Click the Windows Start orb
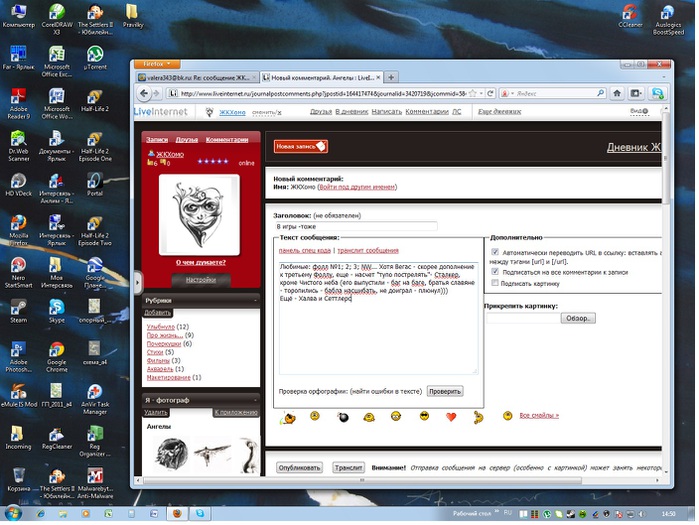The height and width of the screenshot is (525, 699). pyautogui.click(x=13, y=513)
